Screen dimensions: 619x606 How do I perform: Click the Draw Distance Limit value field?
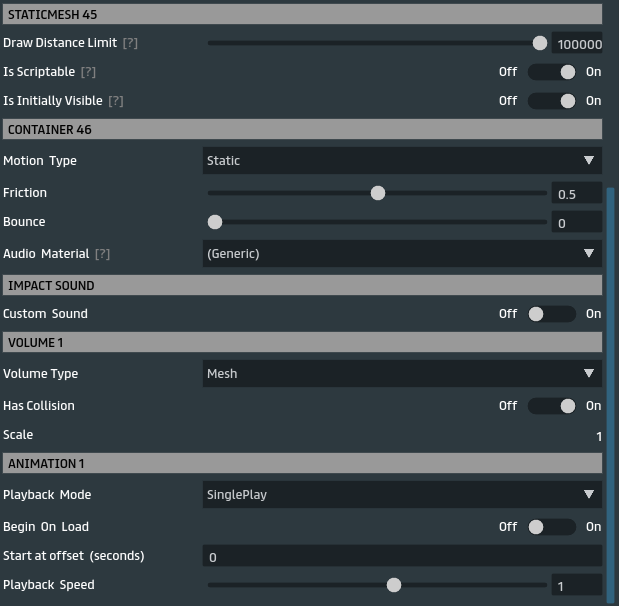pos(577,43)
